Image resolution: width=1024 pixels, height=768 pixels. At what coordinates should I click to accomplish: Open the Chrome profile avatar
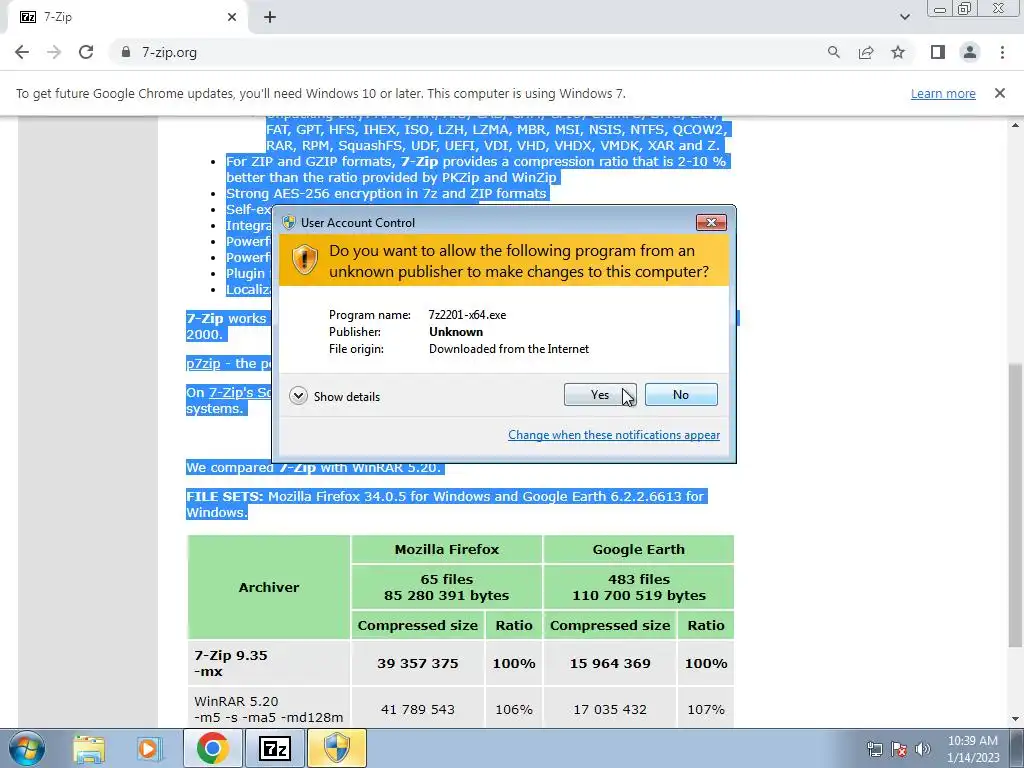click(970, 52)
